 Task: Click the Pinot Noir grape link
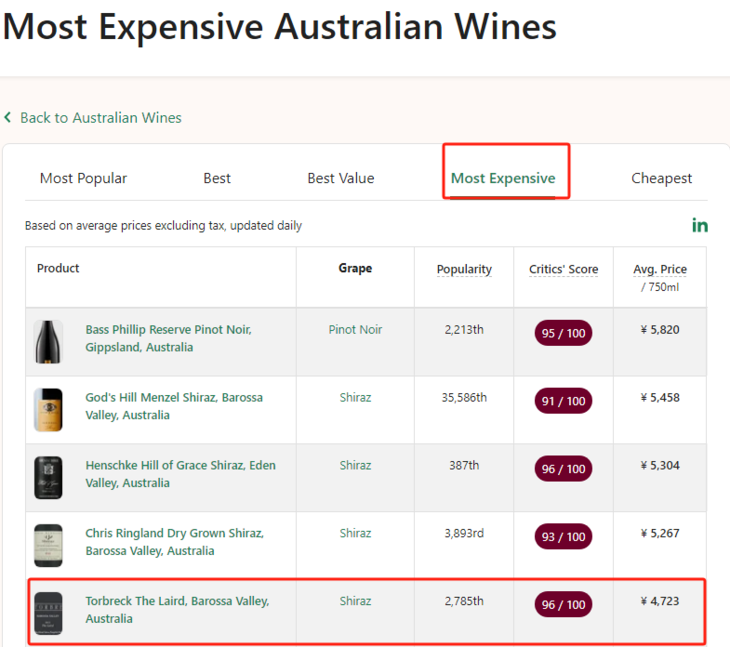pos(355,330)
